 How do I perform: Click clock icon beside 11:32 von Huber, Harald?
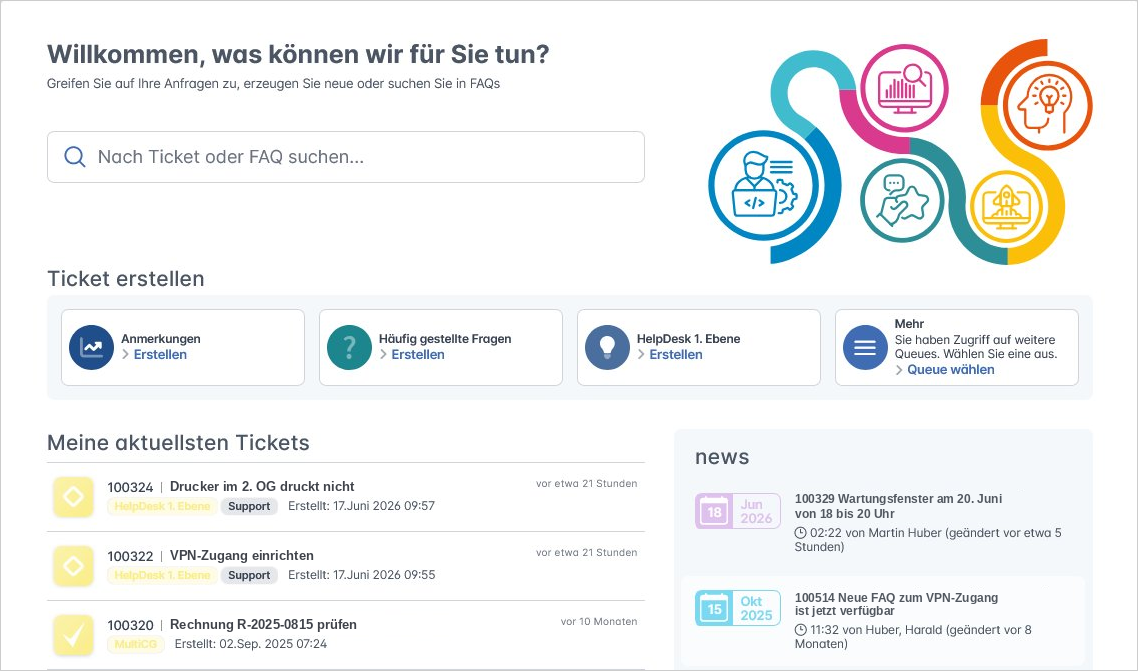click(801, 630)
